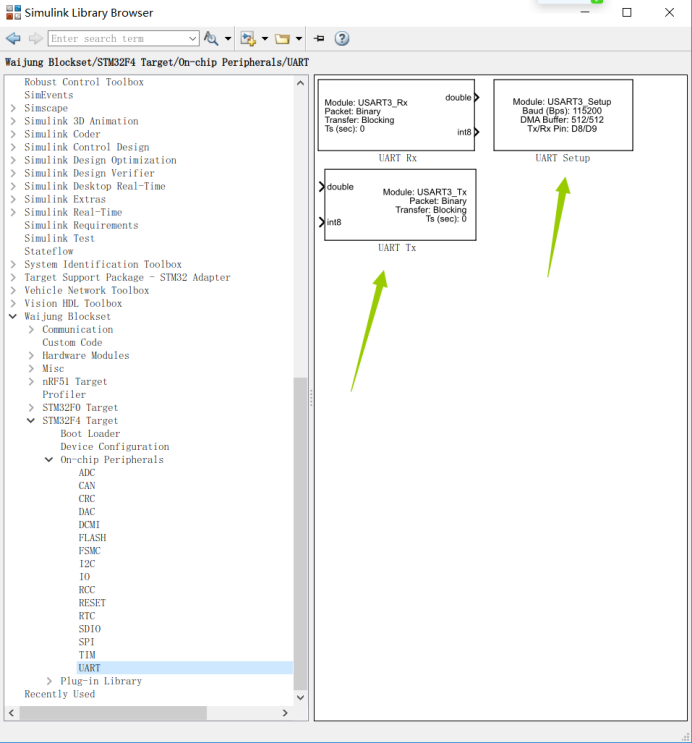This screenshot has width=692, height=743.
Task: Select Profiler under Waijung Blockset
Action: (x=64, y=395)
